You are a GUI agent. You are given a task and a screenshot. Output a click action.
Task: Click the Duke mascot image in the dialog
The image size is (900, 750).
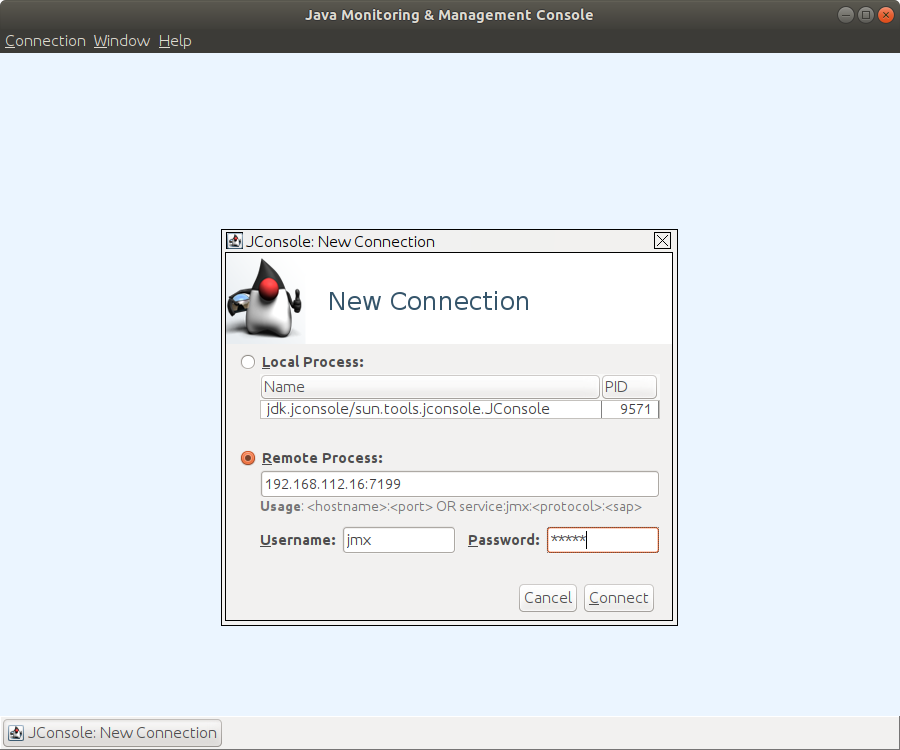click(x=265, y=298)
